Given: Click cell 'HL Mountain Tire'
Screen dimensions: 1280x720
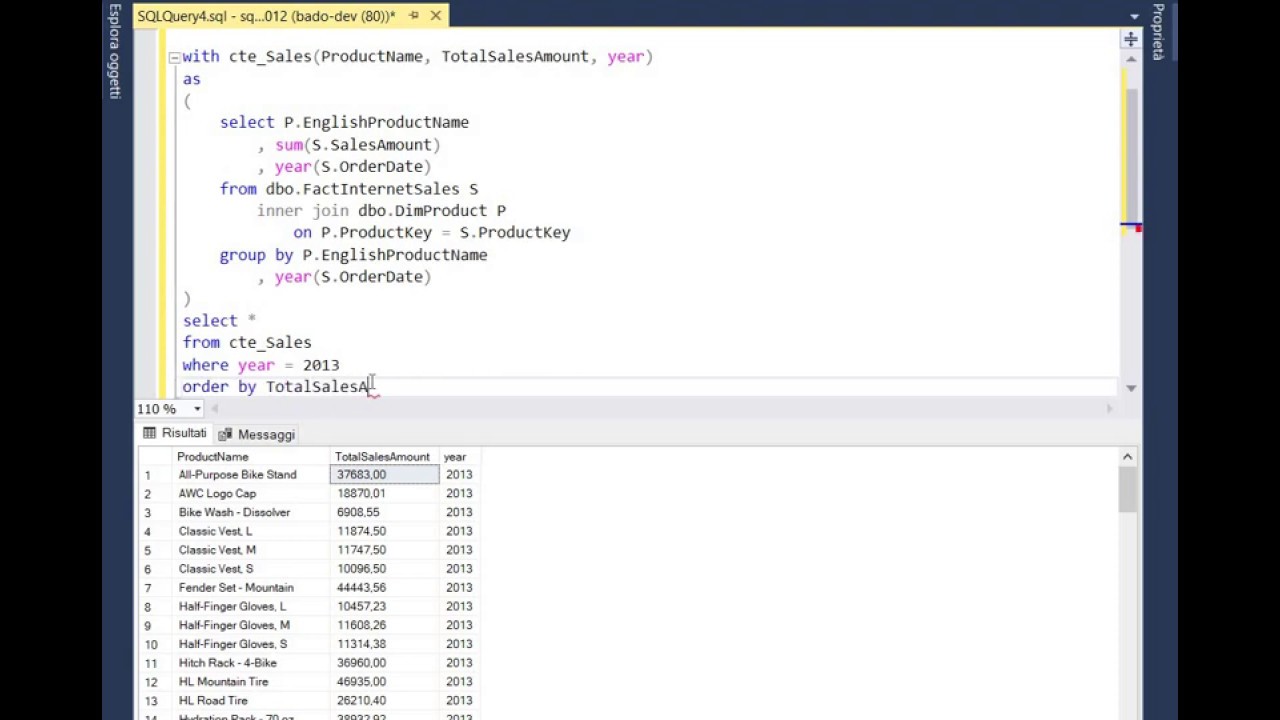Looking at the screenshot, I should click(x=251, y=682).
